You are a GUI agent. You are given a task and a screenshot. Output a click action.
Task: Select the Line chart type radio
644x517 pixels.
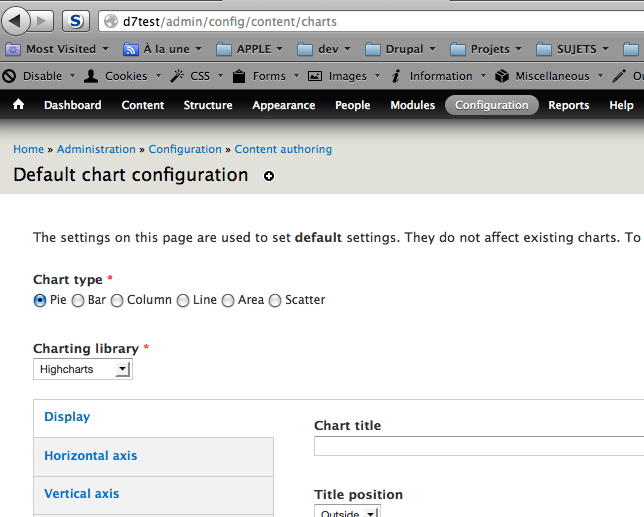[x=183, y=301]
